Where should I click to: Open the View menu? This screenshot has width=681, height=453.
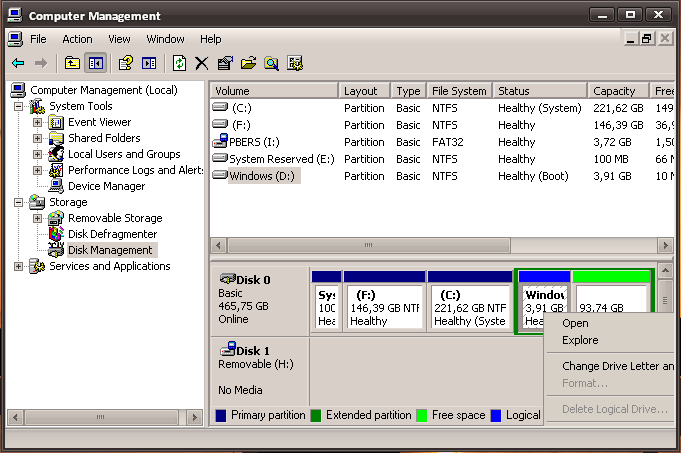tap(119, 39)
